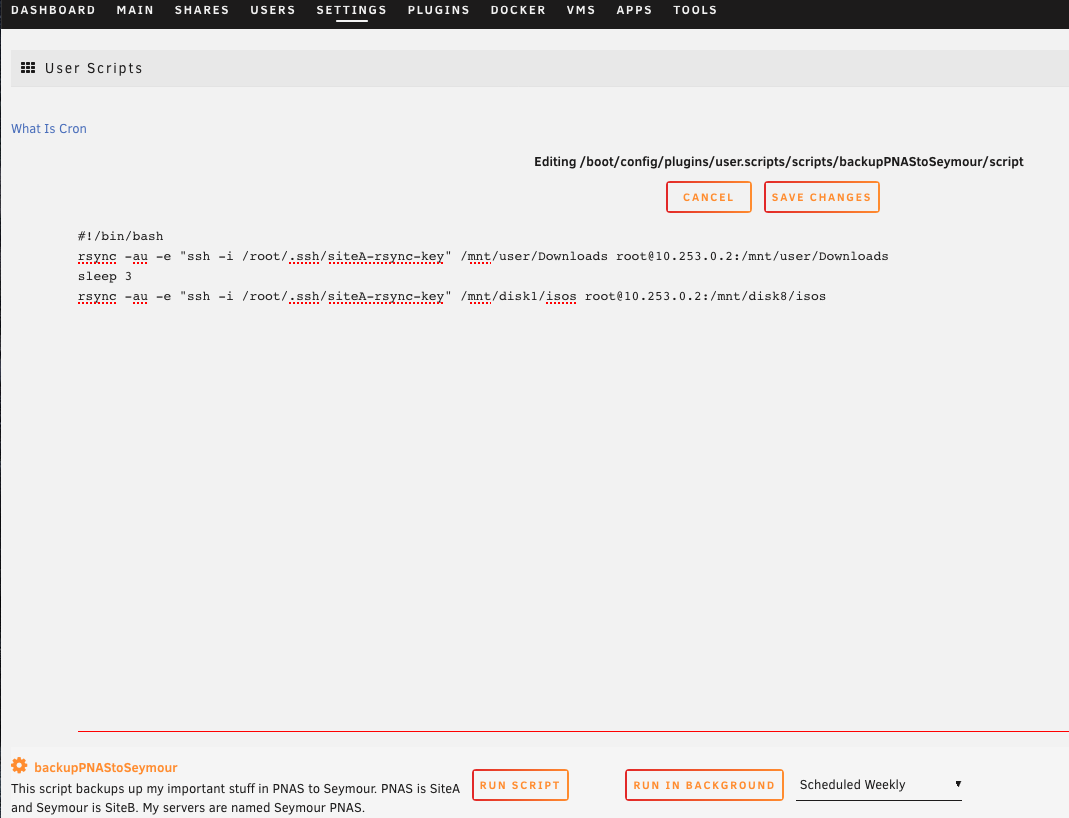Follow the What Is Cron link

pyautogui.click(x=49, y=129)
